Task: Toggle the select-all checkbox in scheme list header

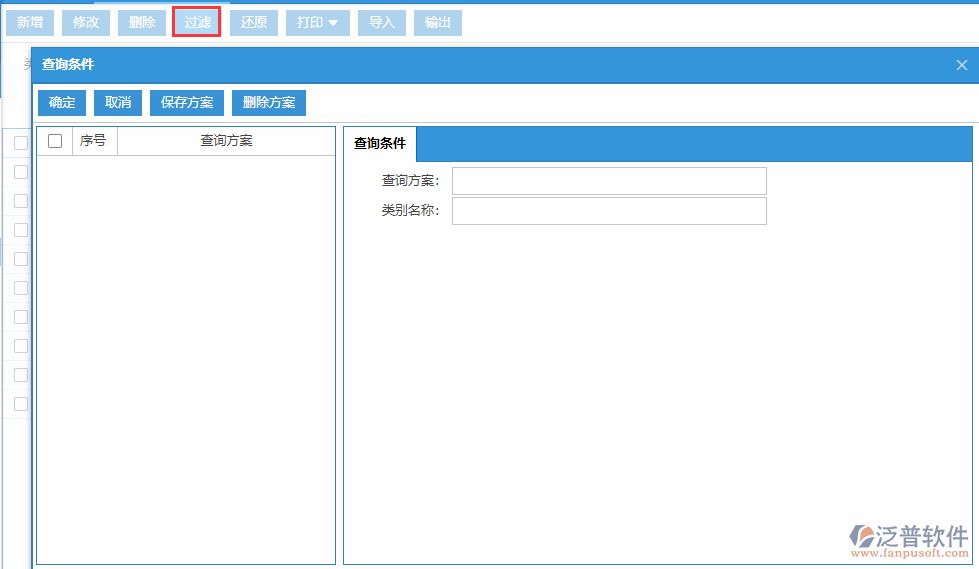Action: point(55,141)
